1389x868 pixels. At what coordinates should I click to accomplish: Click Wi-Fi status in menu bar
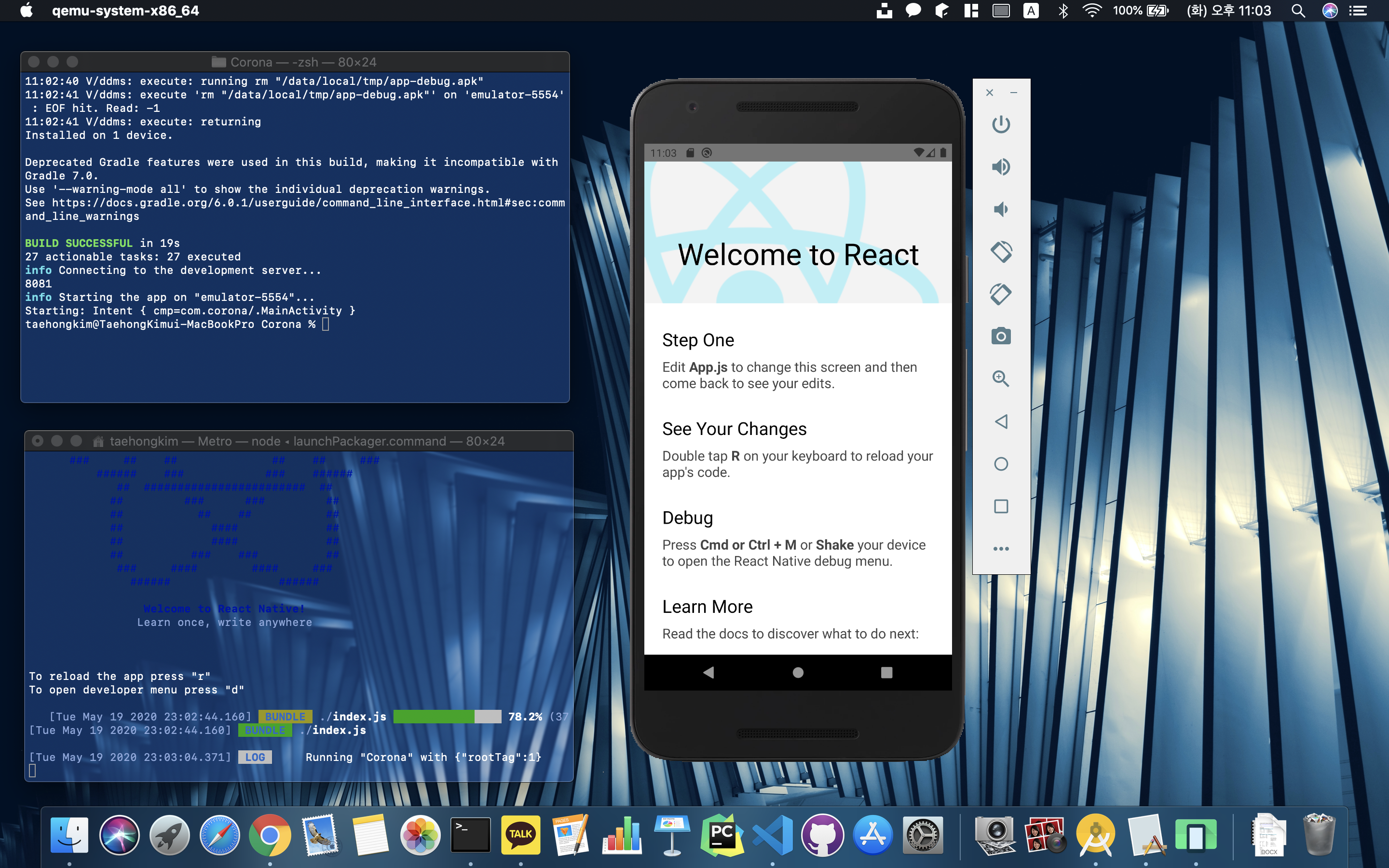[1091, 11]
